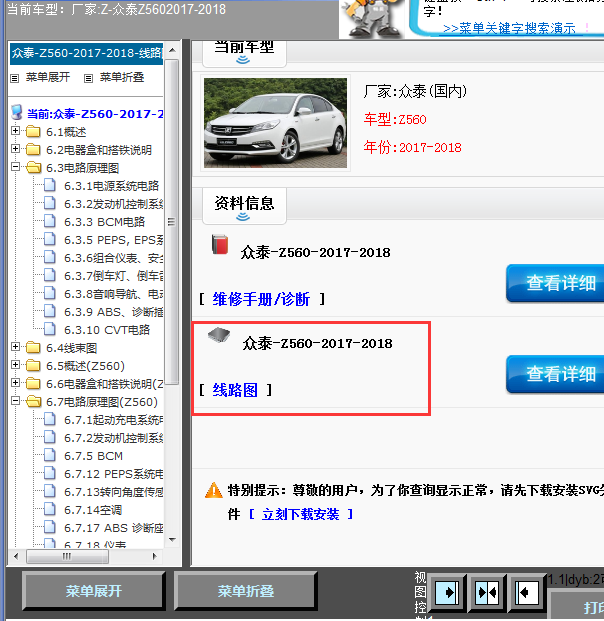The image size is (604, 621).
Task: Click 当前:众泰-Z560-2017 root node
Action: (95, 114)
